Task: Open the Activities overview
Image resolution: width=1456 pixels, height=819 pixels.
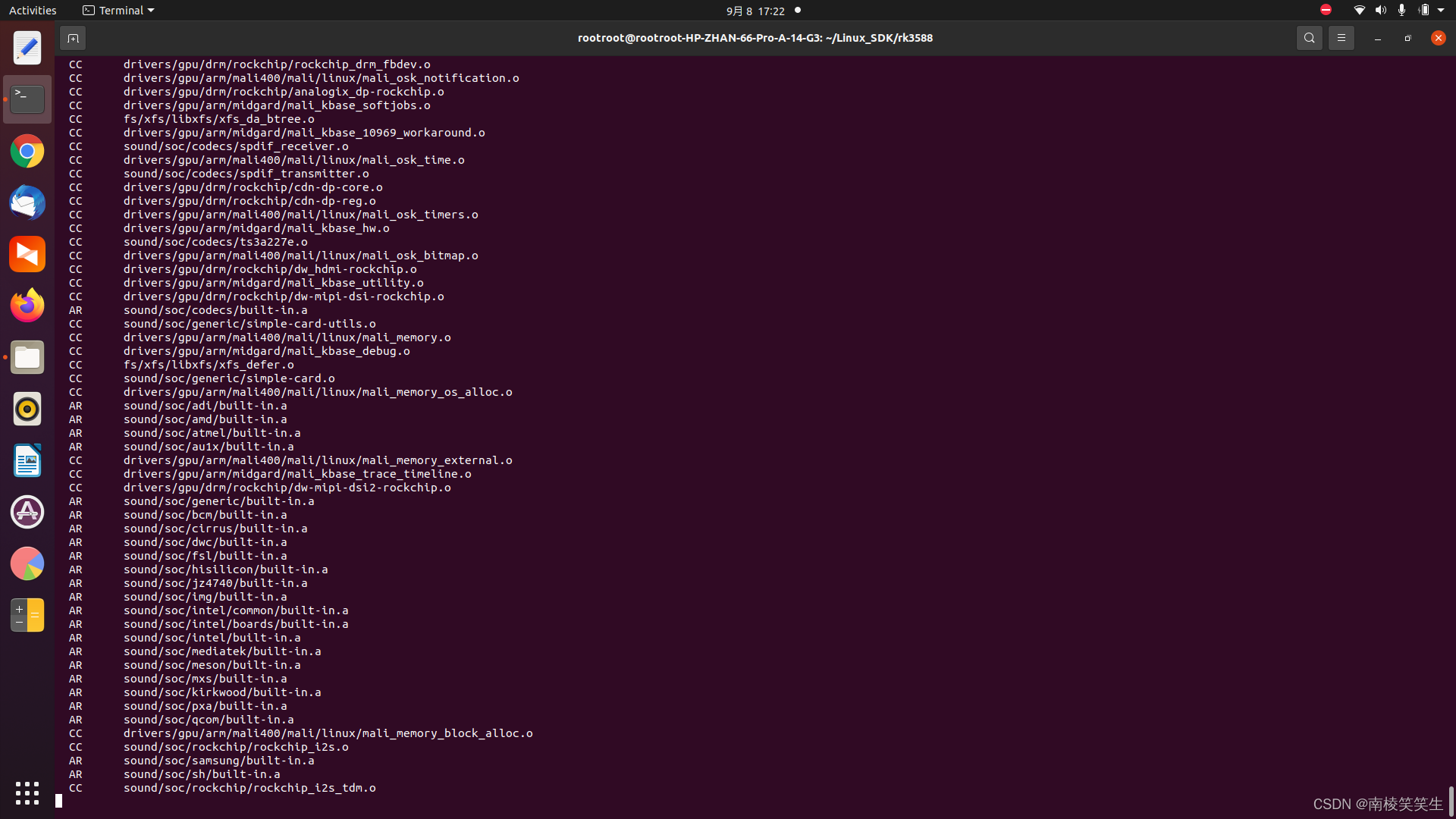Action: [x=33, y=11]
